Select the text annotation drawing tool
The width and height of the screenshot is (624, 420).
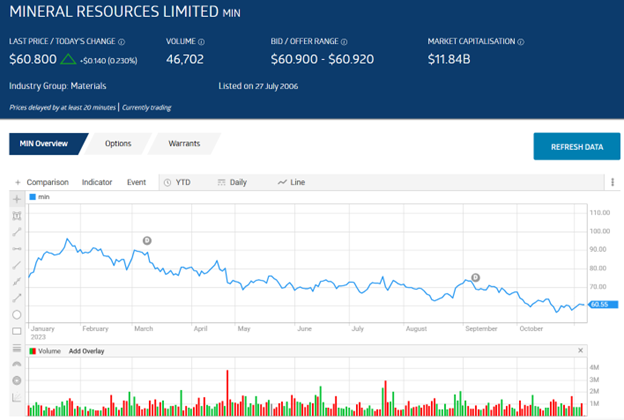(x=17, y=216)
